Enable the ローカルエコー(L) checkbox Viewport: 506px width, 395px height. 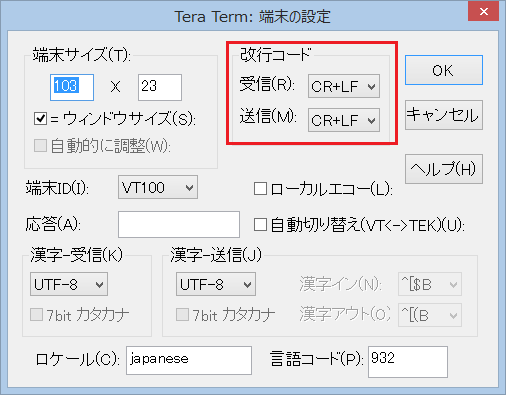(x=260, y=189)
